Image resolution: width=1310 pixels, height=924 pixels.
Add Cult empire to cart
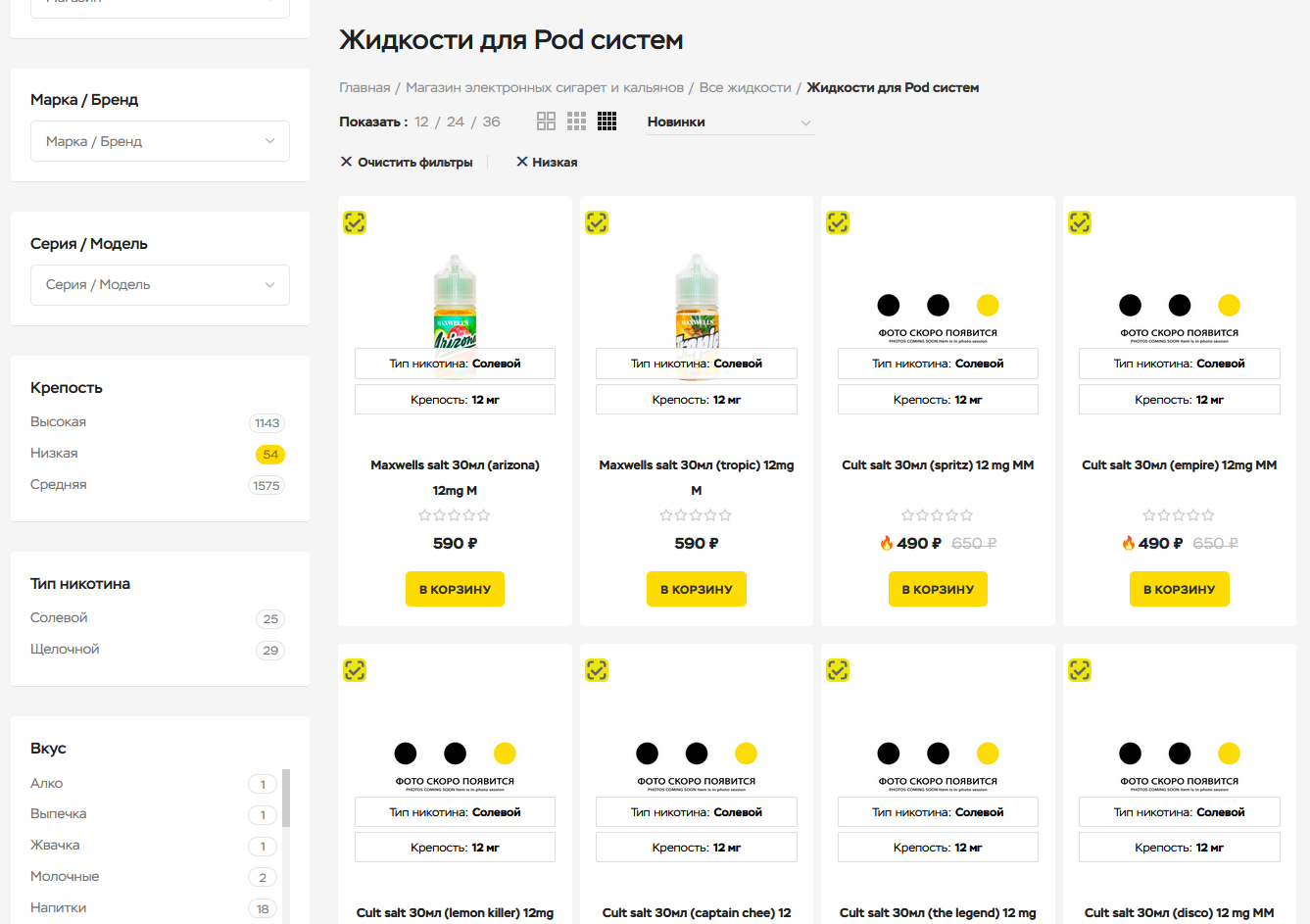(x=1180, y=589)
